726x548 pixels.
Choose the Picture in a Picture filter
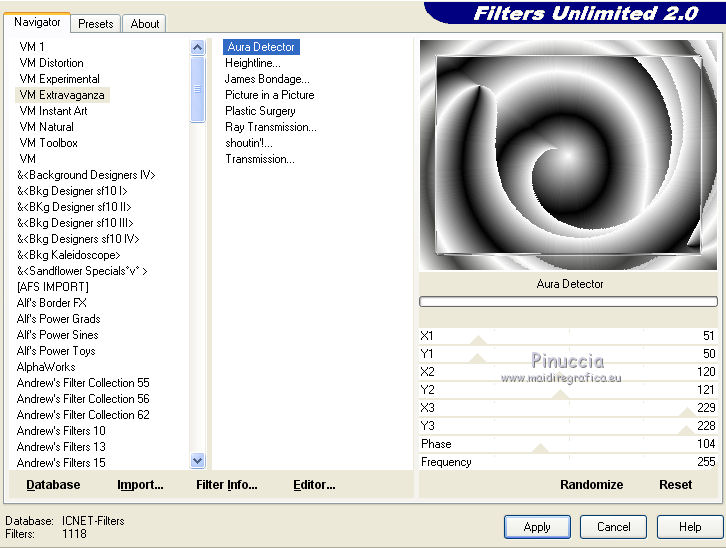click(x=269, y=95)
